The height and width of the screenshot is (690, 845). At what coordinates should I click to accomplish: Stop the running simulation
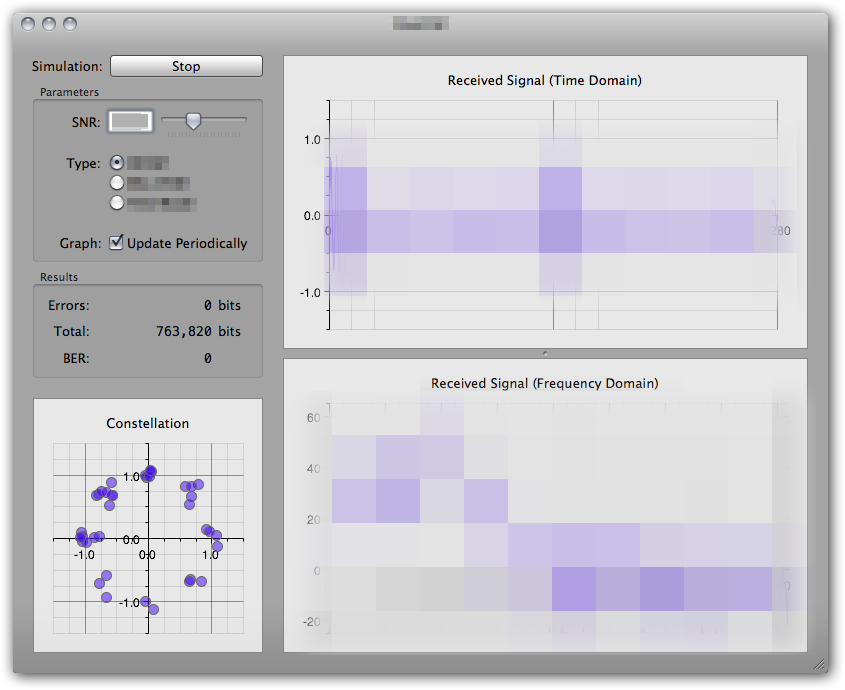pos(186,66)
